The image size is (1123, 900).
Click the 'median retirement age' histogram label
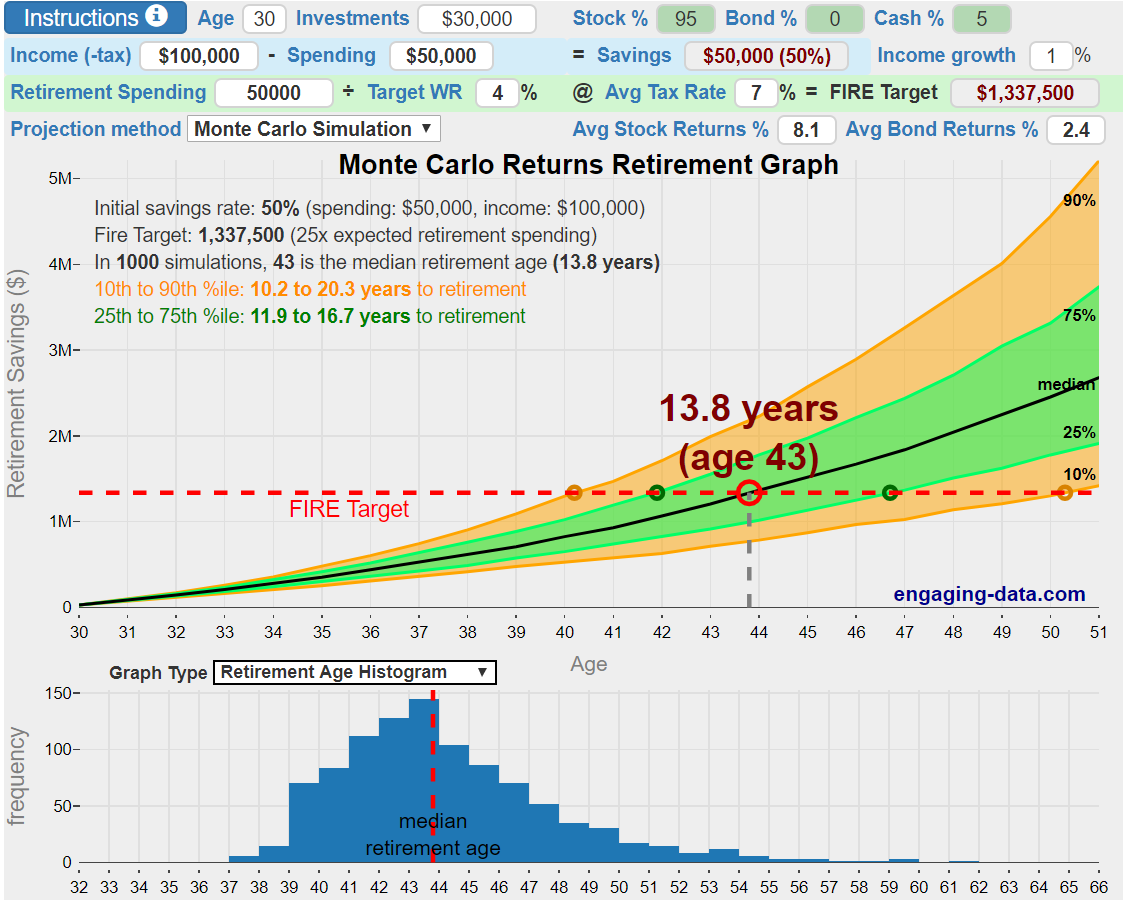pyautogui.click(x=433, y=835)
